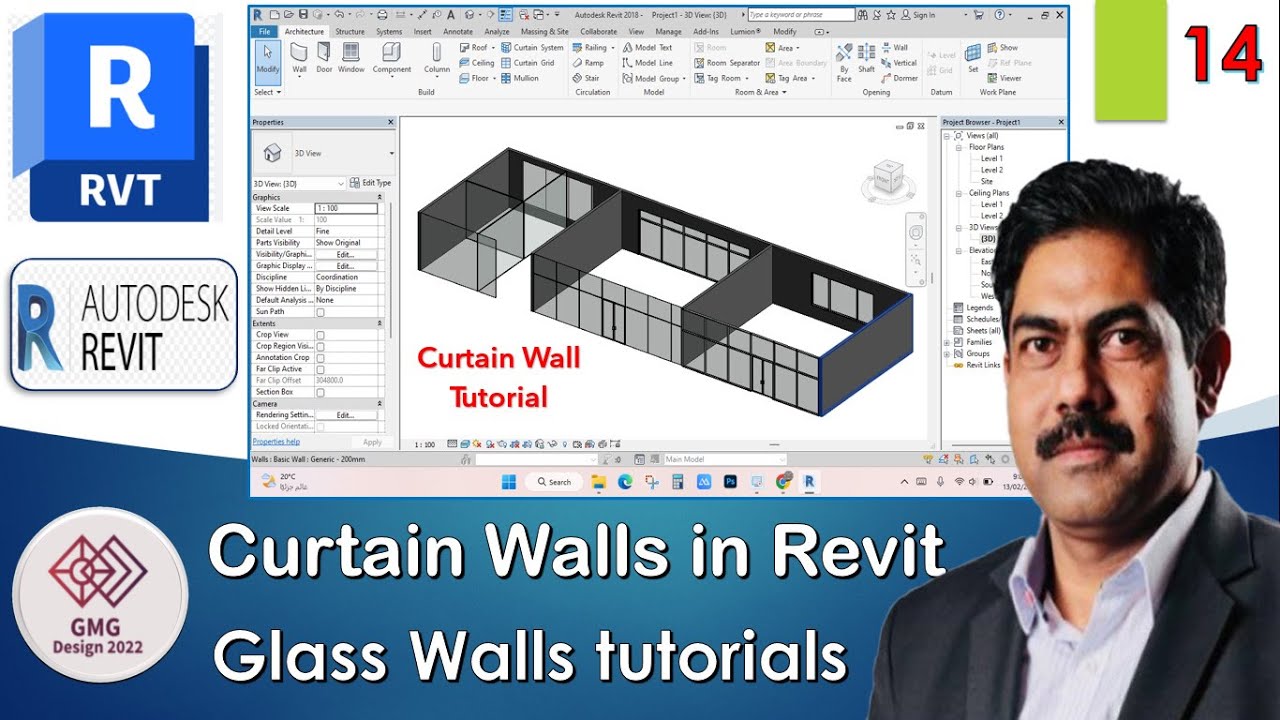The height and width of the screenshot is (720, 1280).
Task: Start the Curtain Grid tool
Action: point(527,62)
